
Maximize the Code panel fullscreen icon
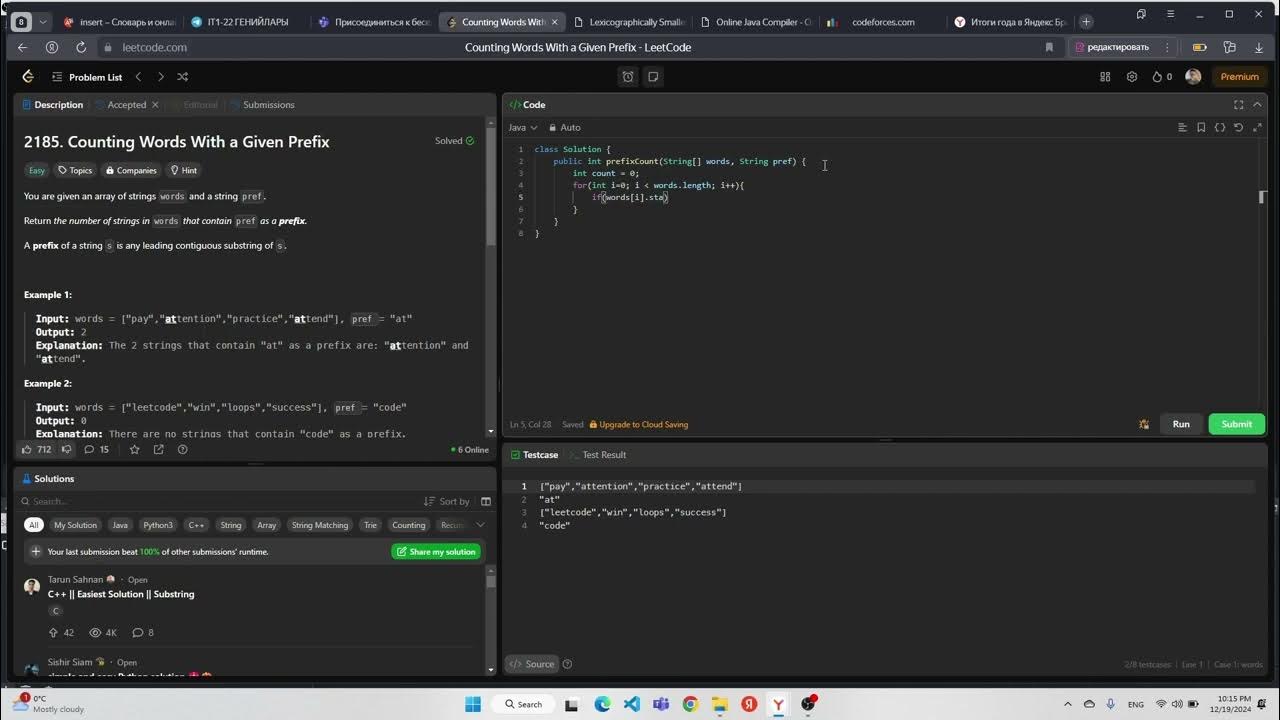tap(1238, 105)
